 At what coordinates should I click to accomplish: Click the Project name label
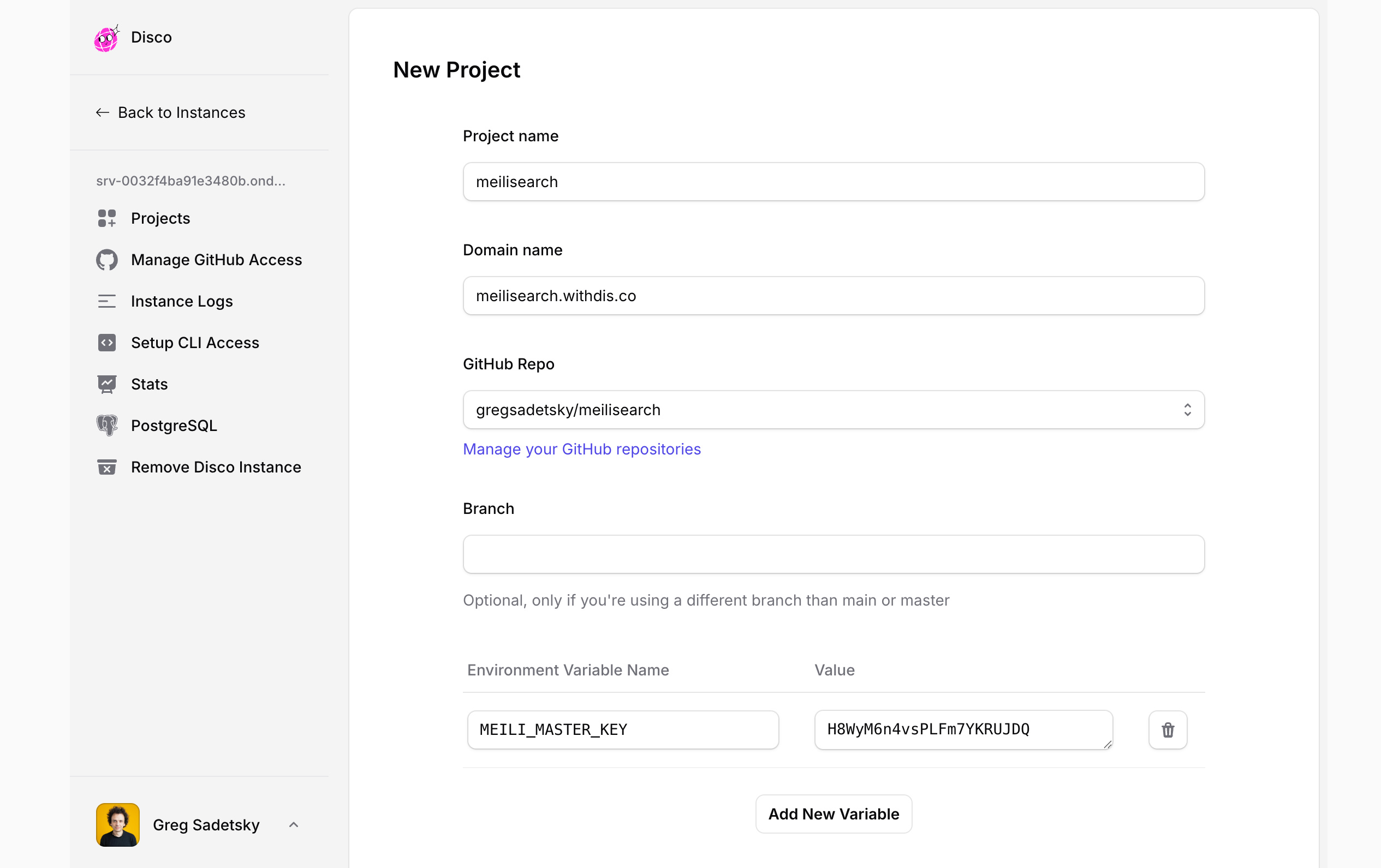click(x=510, y=136)
